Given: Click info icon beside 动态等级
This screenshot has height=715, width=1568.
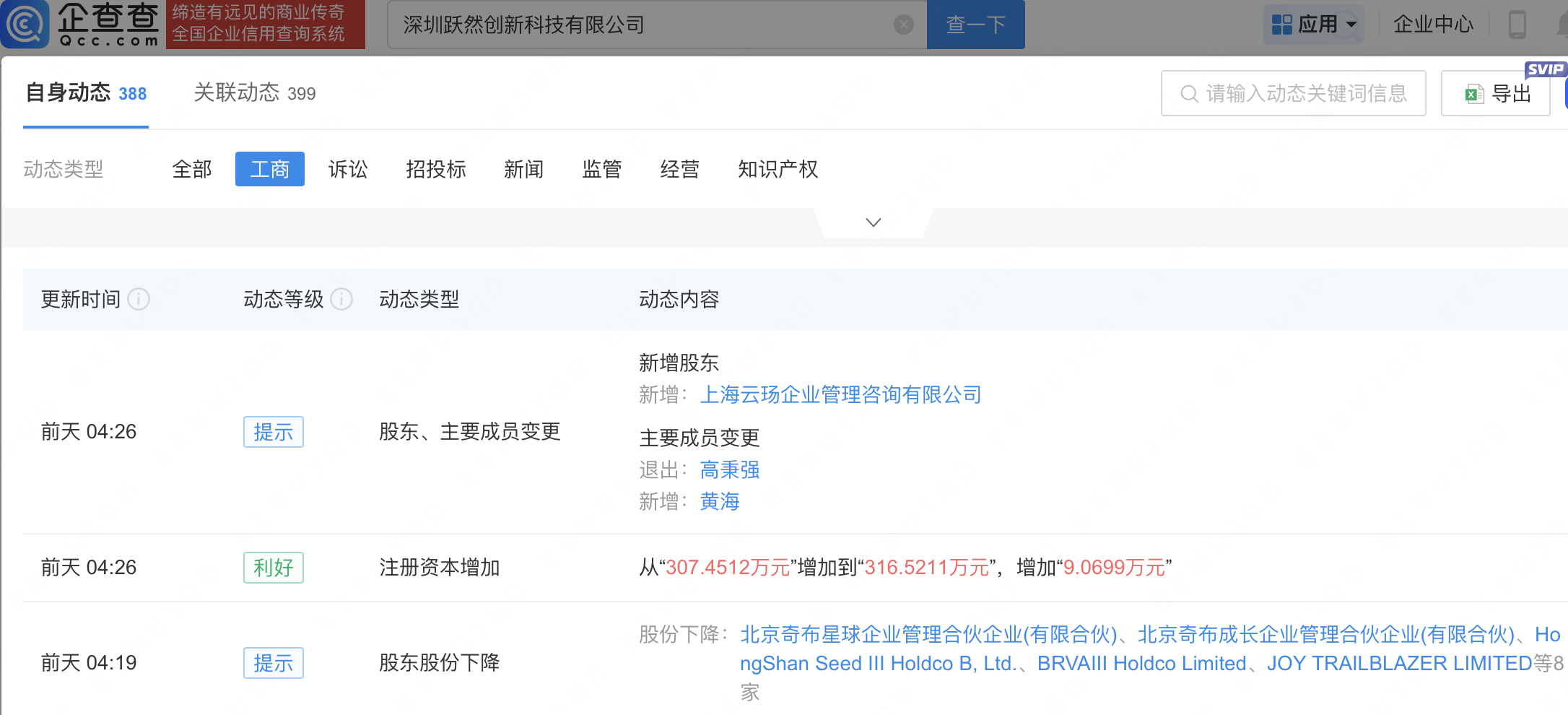Looking at the screenshot, I should pos(341,299).
